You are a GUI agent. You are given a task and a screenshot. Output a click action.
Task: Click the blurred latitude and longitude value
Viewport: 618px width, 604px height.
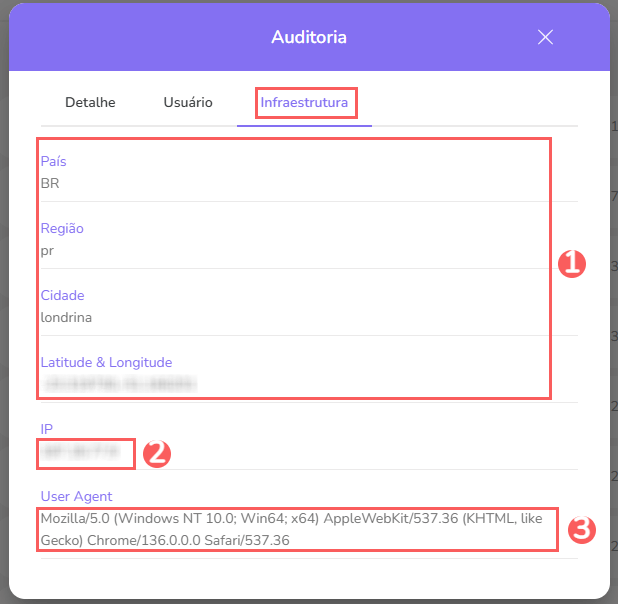[x=118, y=383]
